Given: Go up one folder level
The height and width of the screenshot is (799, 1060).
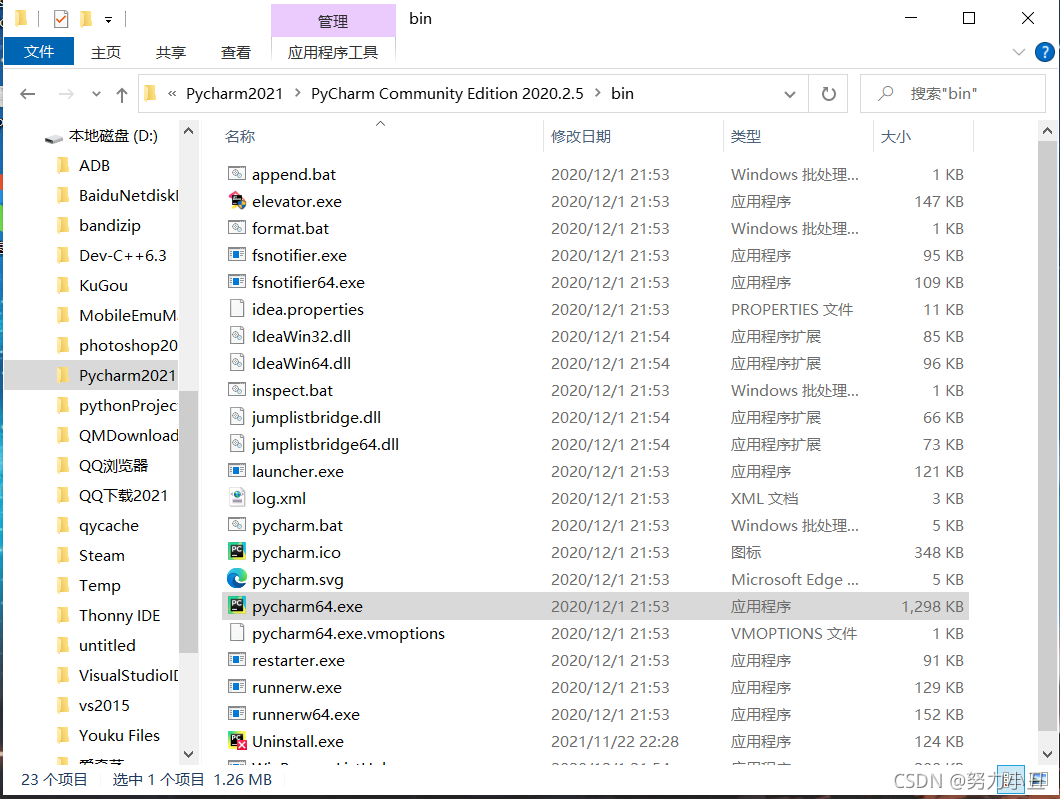Looking at the screenshot, I should tap(122, 95).
